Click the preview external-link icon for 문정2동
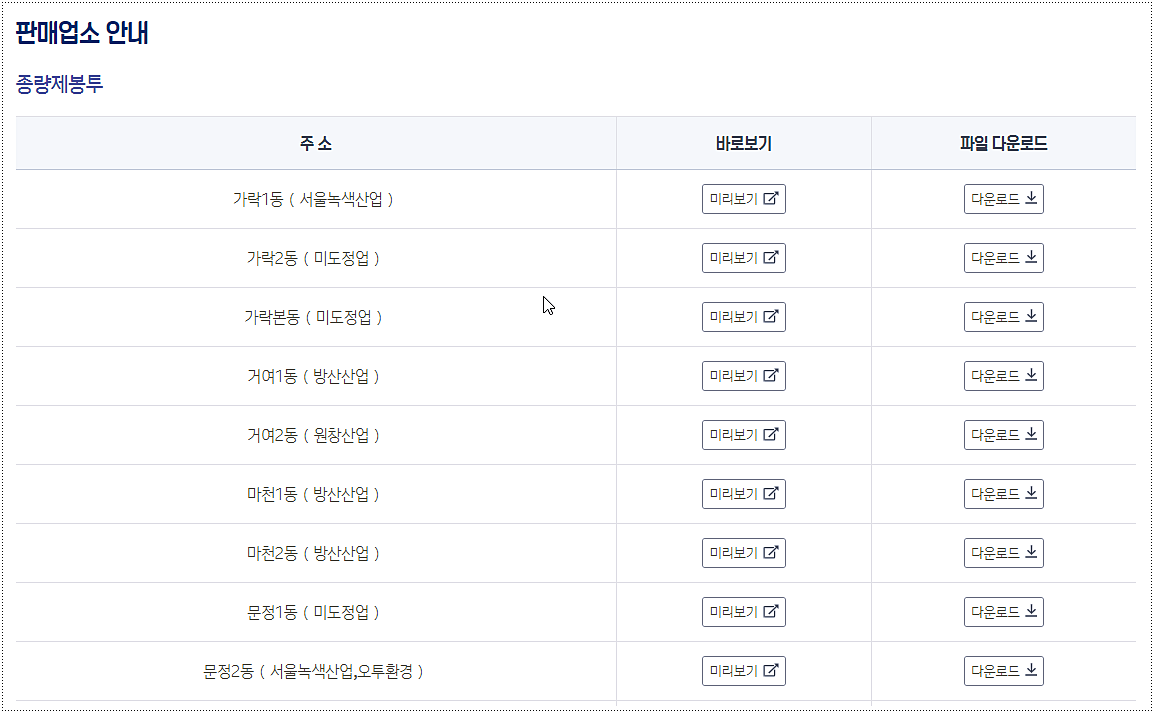This screenshot has width=1154, height=713. click(x=771, y=670)
